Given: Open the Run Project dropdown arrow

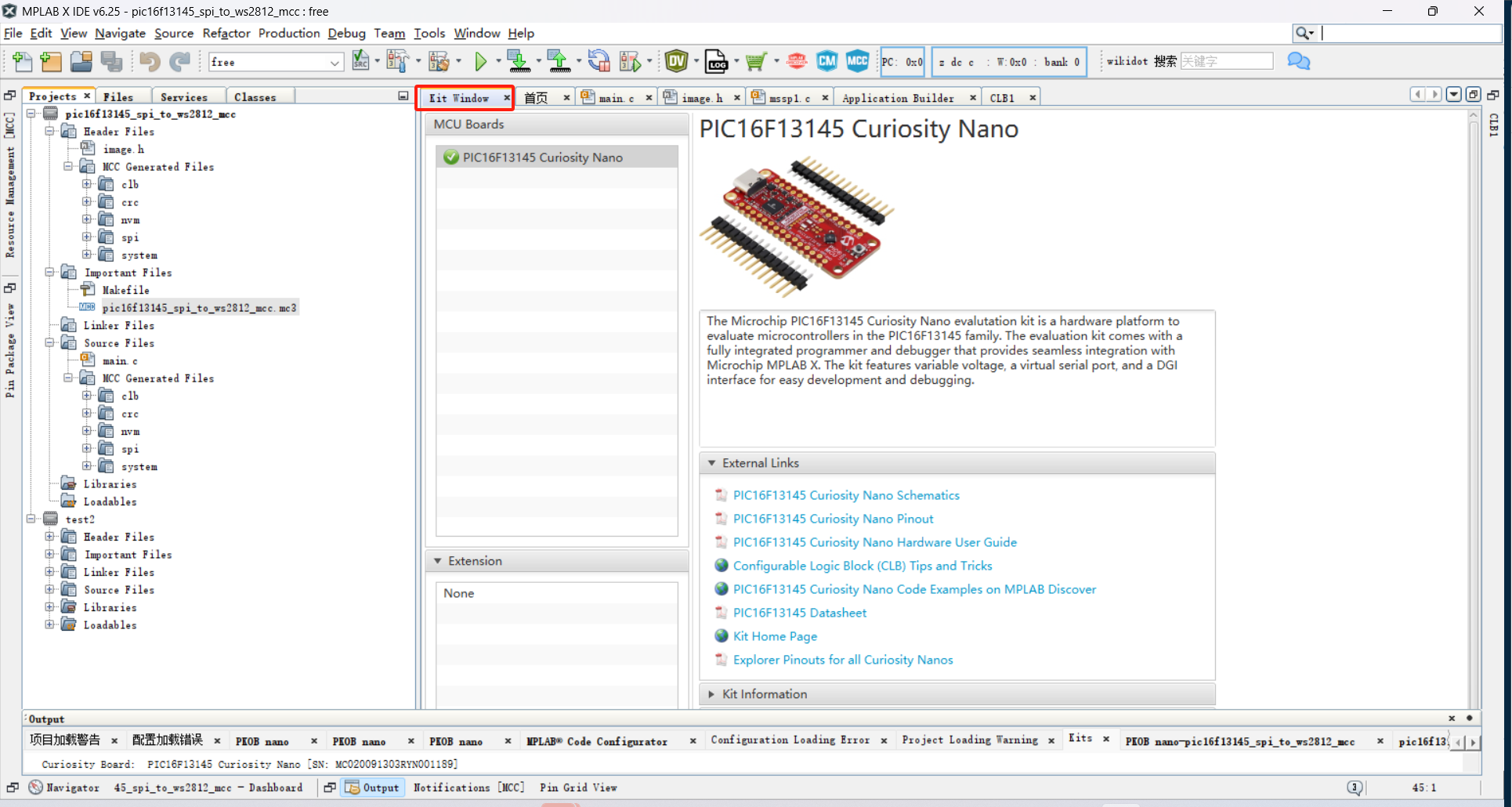Looking at the screenshot, I should 498,61.
